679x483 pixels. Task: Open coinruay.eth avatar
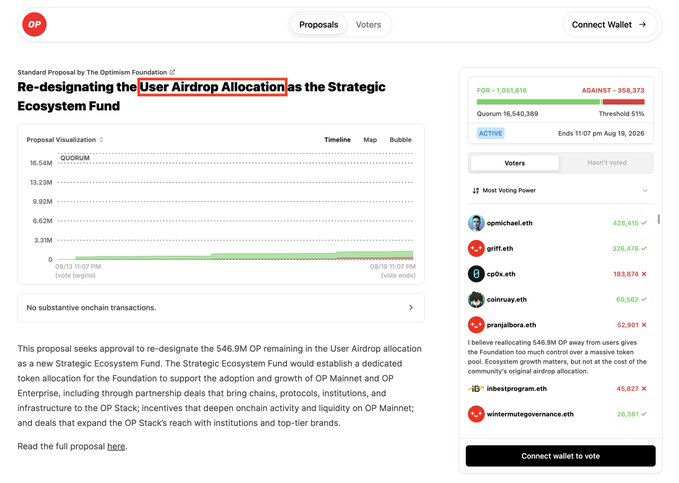point(476,299)
